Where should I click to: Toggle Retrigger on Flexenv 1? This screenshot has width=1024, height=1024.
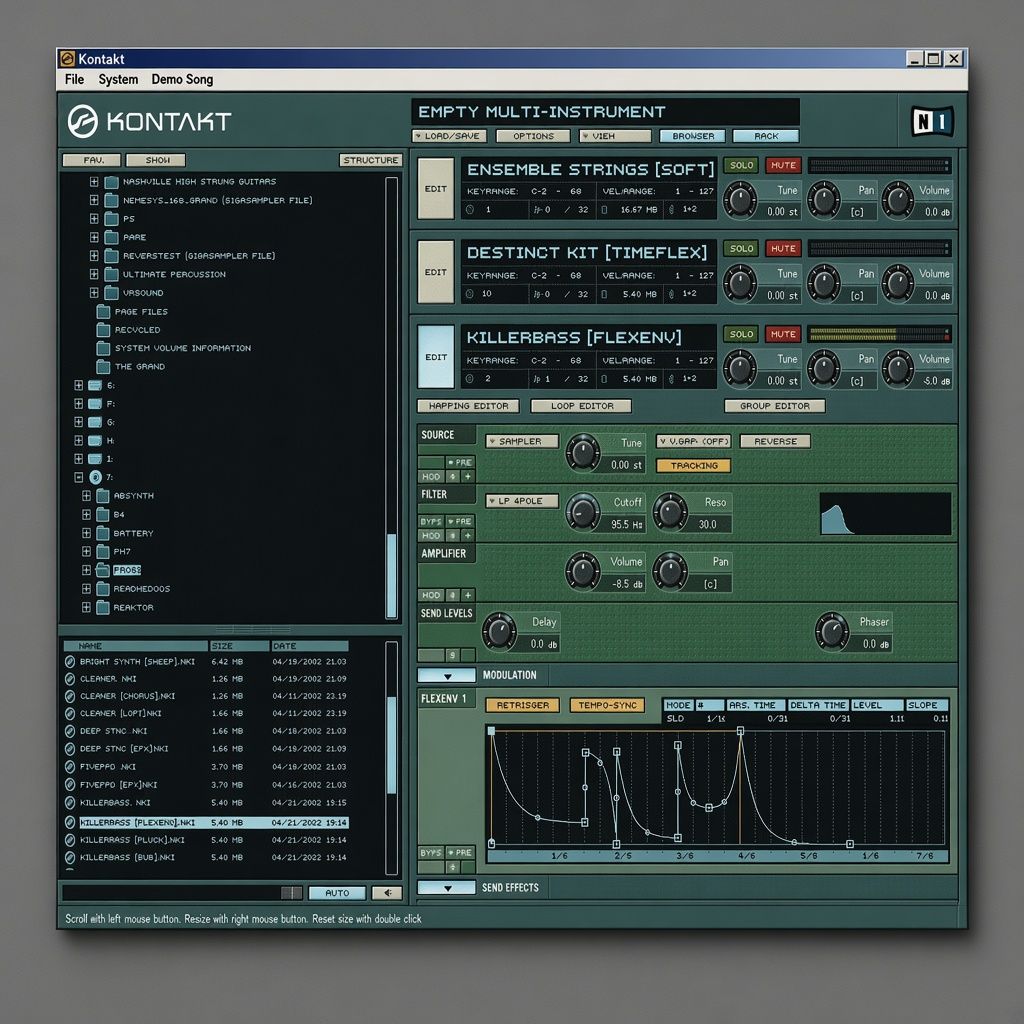click(x=522, y=705)
